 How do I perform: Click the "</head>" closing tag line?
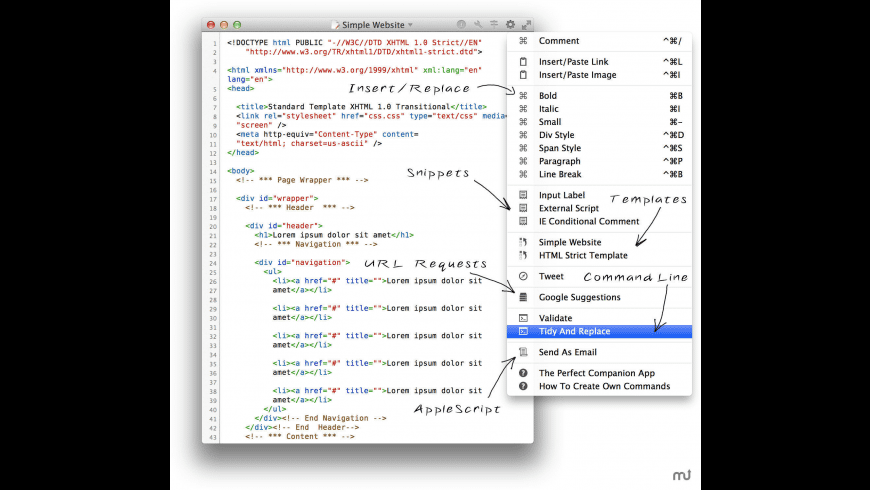[x=242, y=153]
